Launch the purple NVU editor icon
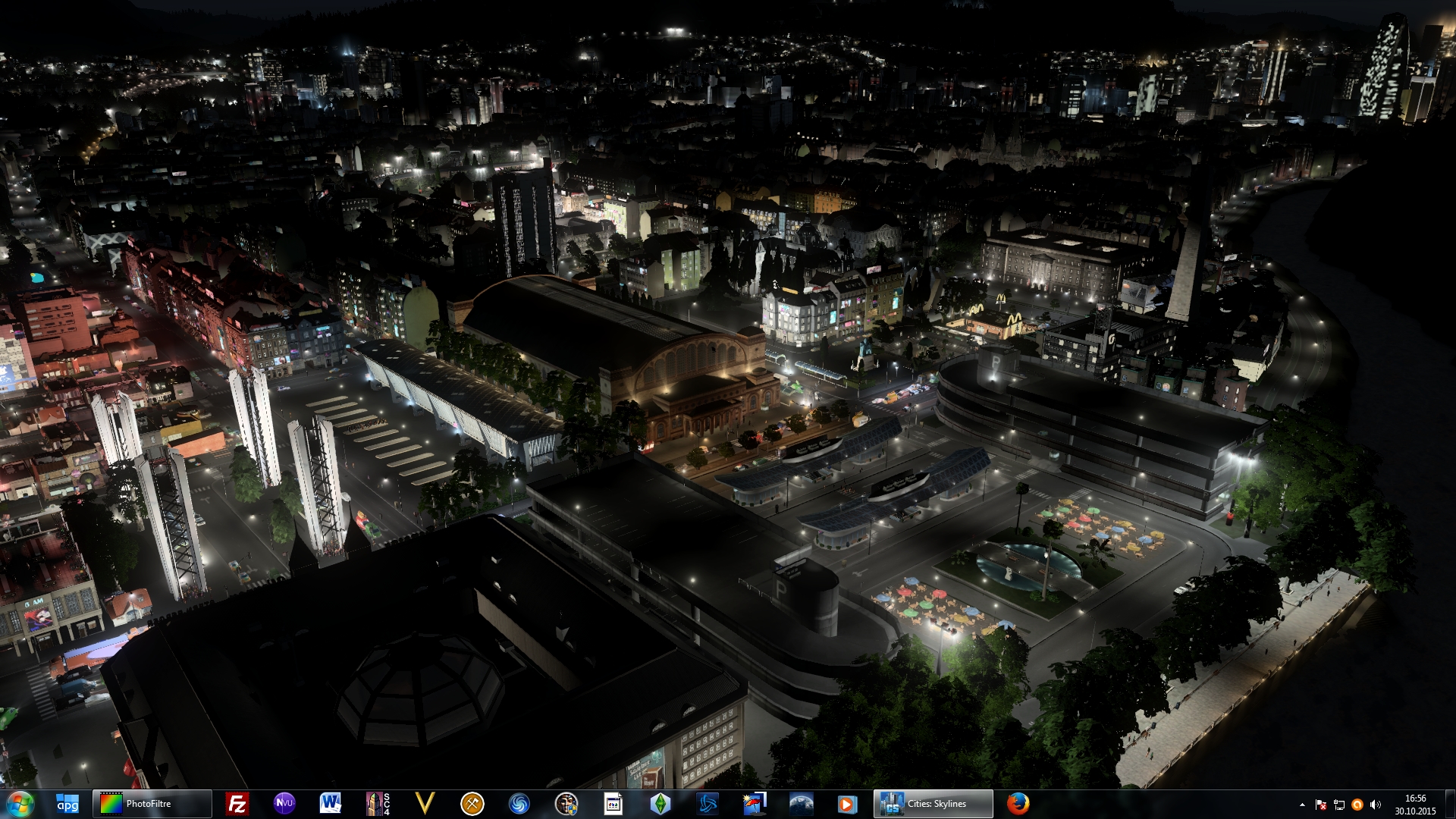The height and width of the screenshot is (819, 1456). click(x=284, y=804)
